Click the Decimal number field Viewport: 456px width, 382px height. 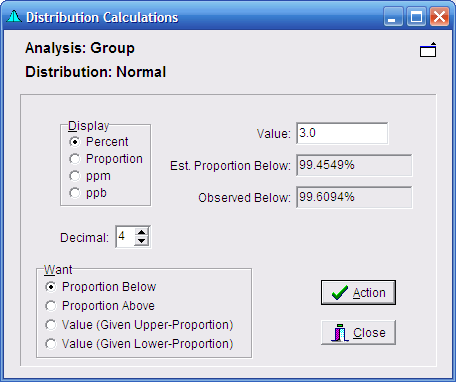tap(125, 237)
